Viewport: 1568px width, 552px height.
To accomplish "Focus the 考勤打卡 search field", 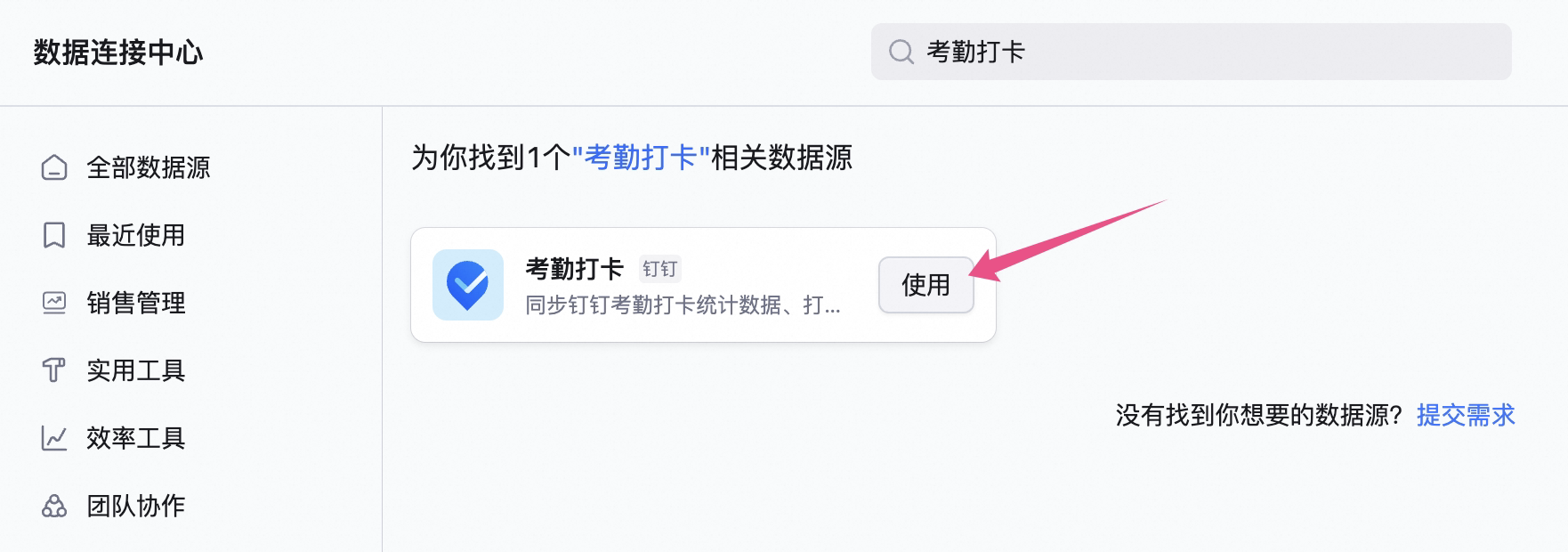I will tap(1191, 52).
